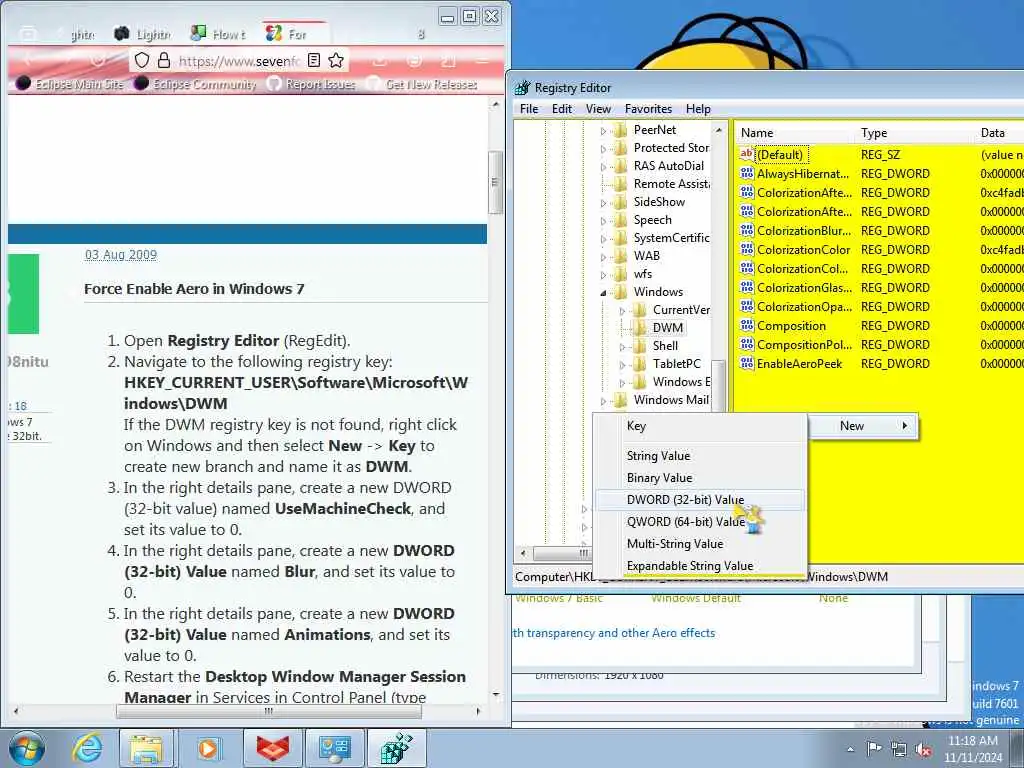Screen dimensions: 1024x768
Task: Select the WAB folder icon
Action: pyautogui.click(x=620, y=256)
